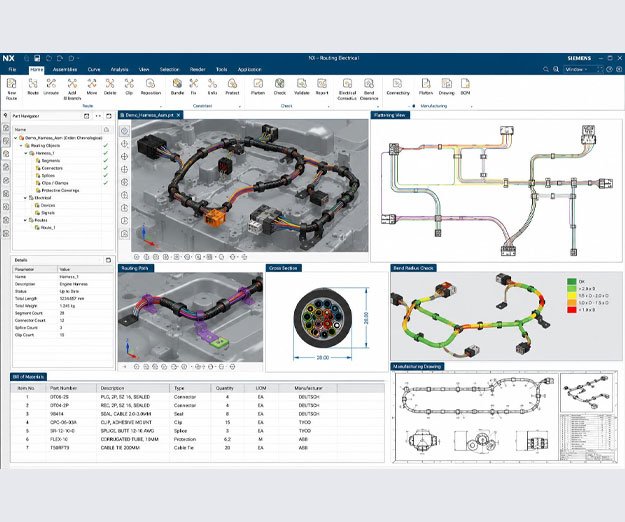Expand the Route group dialog launcher
Viewport: 625px width, 522px height.
coord(161,106)
